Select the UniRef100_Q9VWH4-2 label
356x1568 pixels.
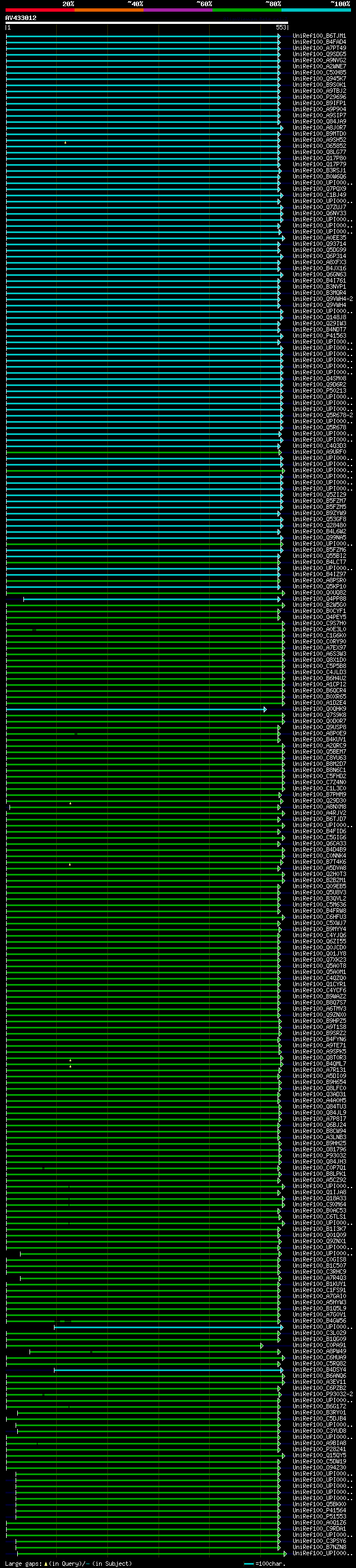[x=323, y=299]
